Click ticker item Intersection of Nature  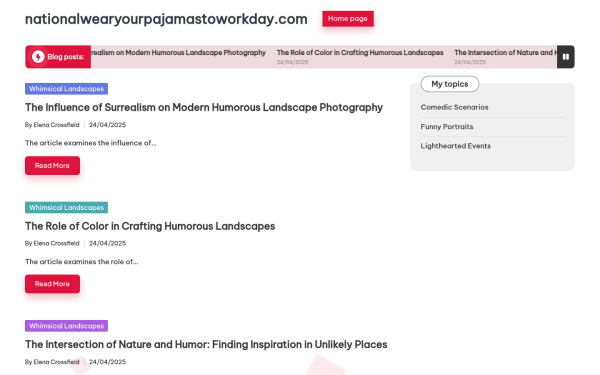click(x=505, y=53)
